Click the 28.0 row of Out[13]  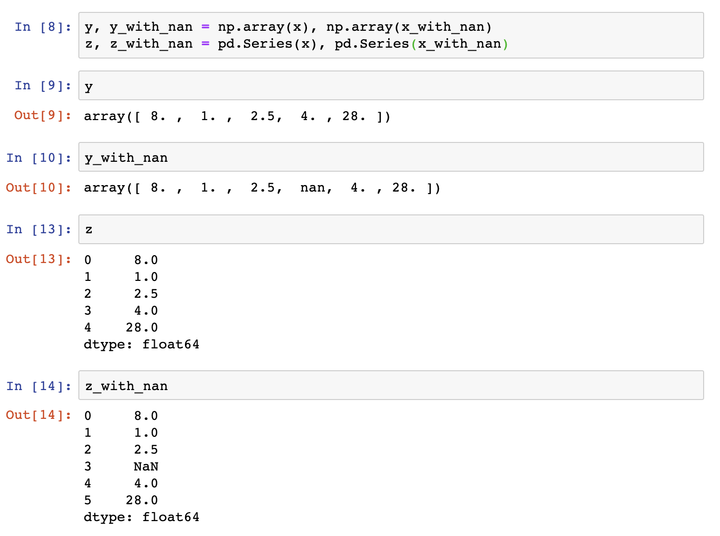click(121, 327)
